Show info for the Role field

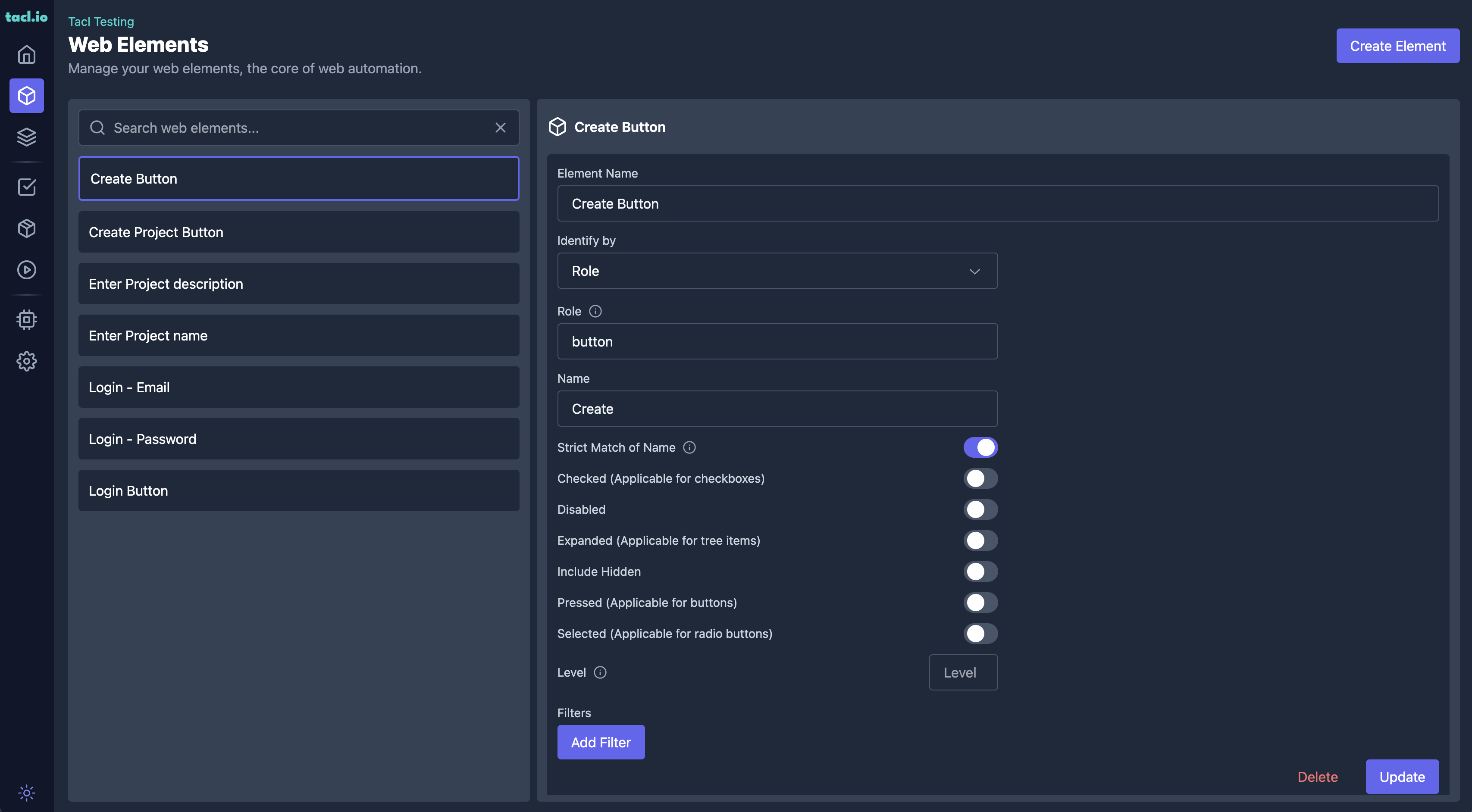pos(595,311)
